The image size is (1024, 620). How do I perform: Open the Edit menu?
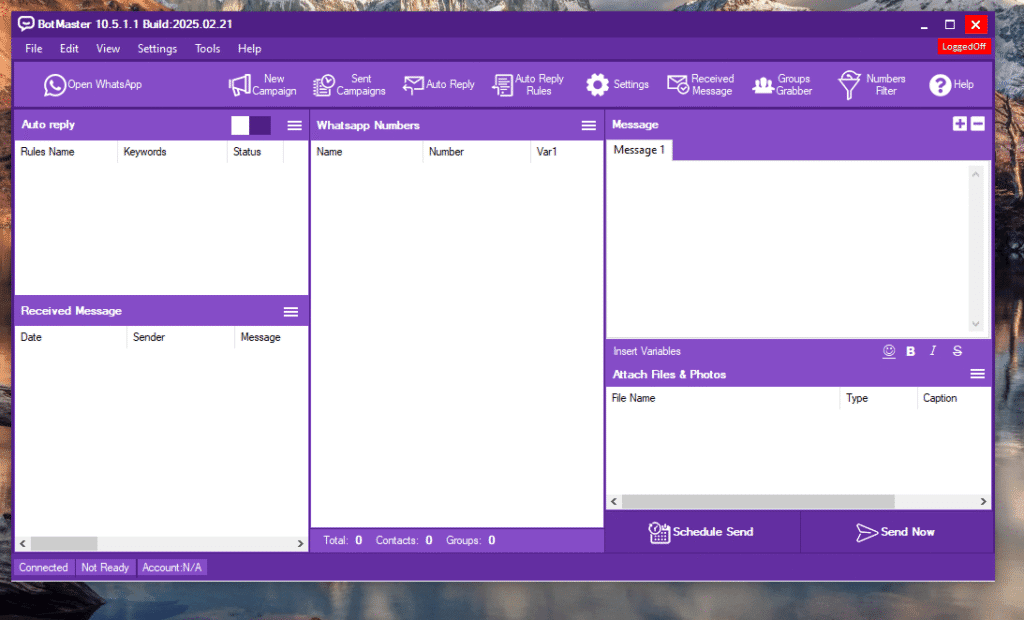pyautogui.click(x=69, y=48)
